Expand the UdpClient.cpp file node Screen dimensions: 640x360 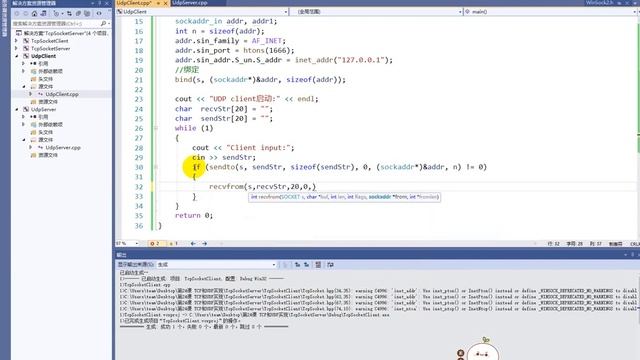(31, 94)
